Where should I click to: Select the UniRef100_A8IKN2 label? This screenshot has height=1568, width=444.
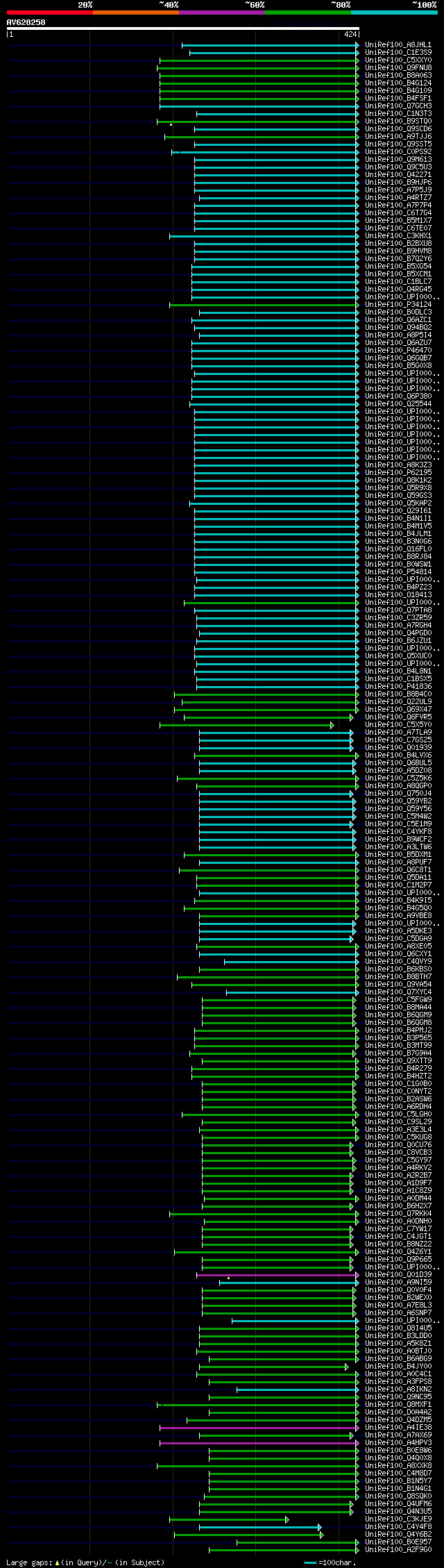(x=398, y=1389)
